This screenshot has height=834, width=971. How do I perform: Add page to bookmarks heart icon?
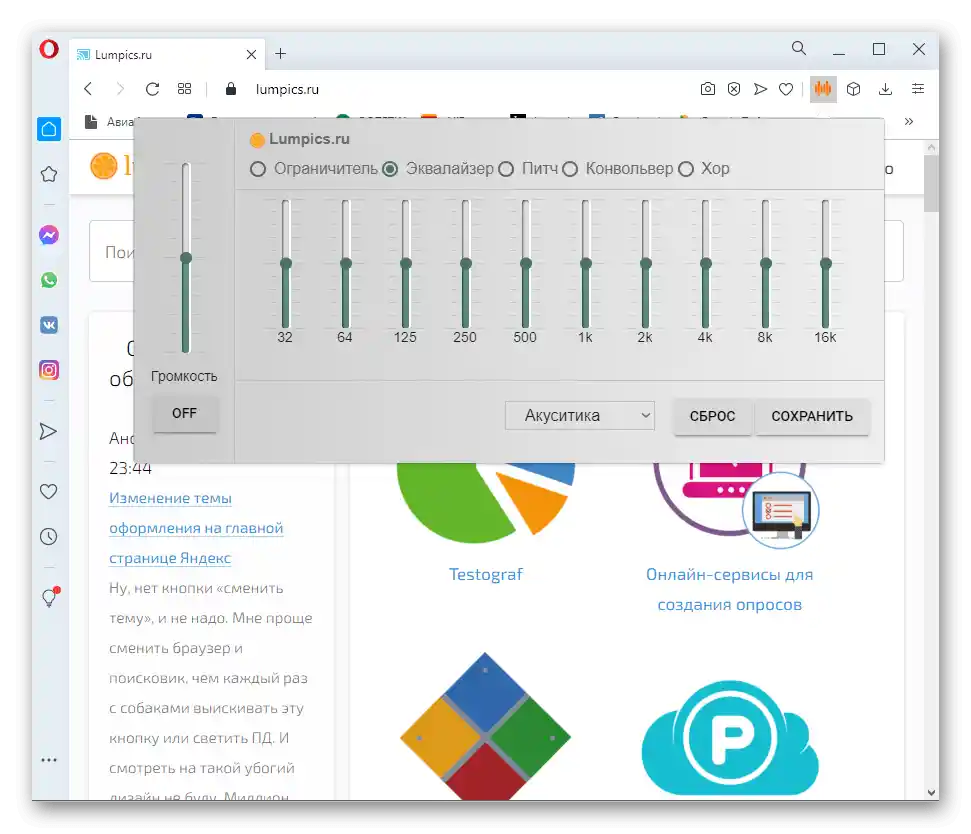[x=786, y=90]
